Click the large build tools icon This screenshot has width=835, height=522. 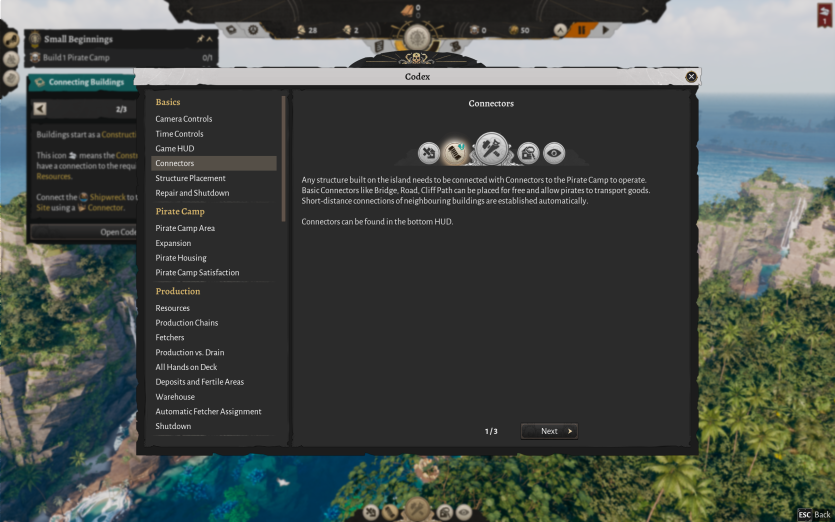[491, 148]
